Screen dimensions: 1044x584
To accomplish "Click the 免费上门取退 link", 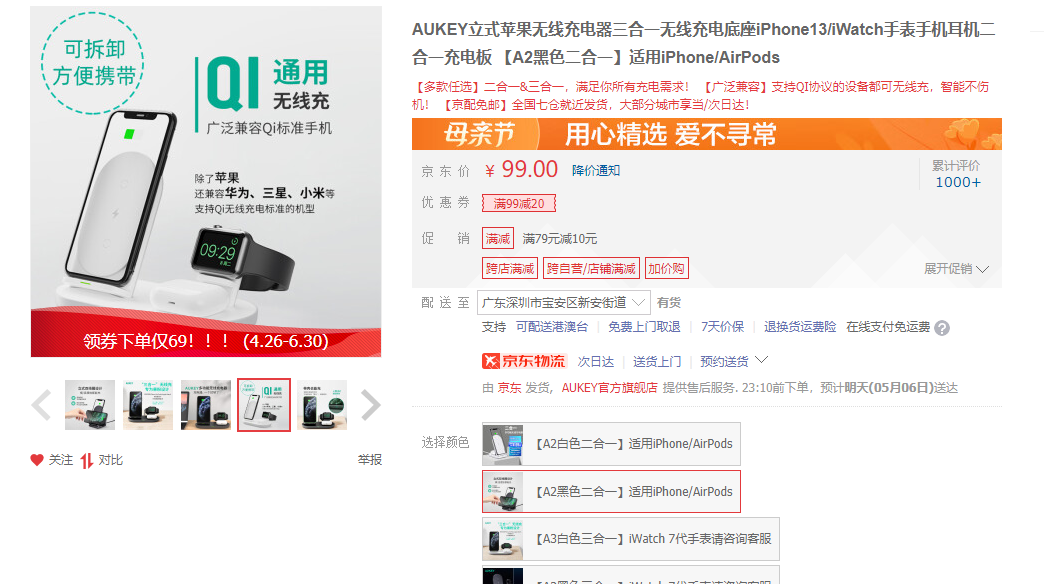I will coord(644,327).
